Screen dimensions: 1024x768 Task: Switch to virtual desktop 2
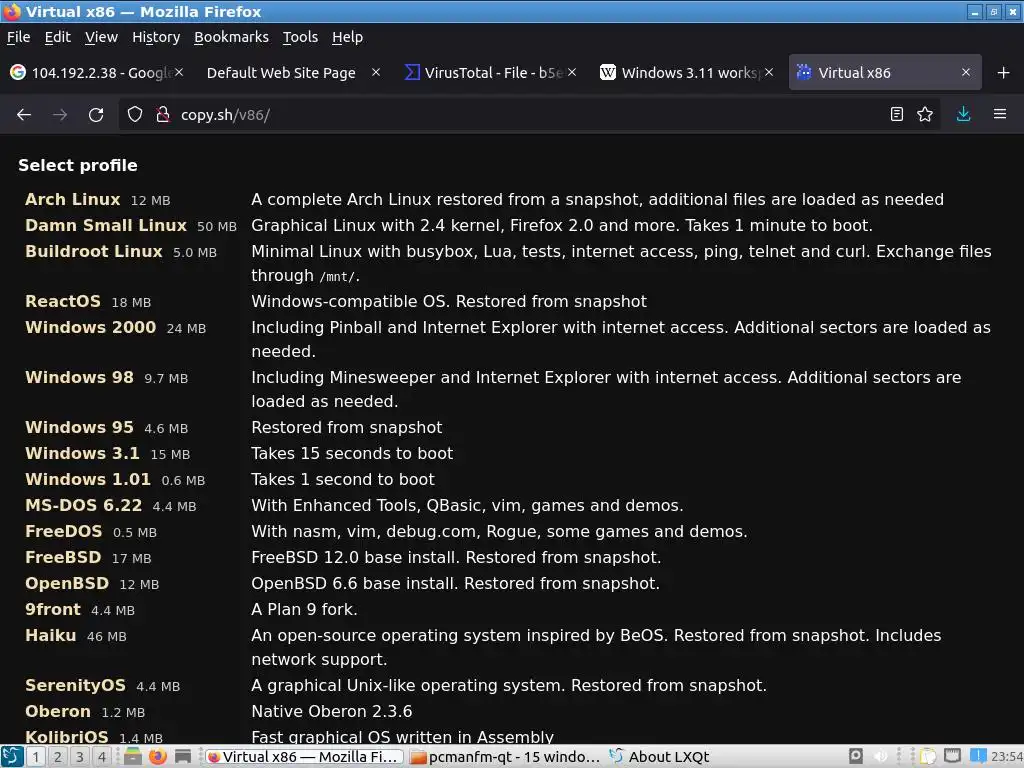point(58,757)
